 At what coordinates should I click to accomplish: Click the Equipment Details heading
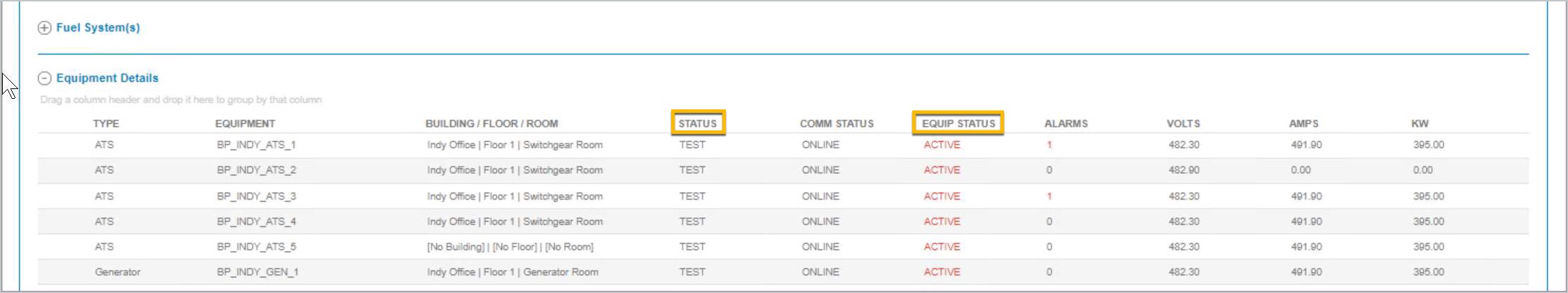107,79
